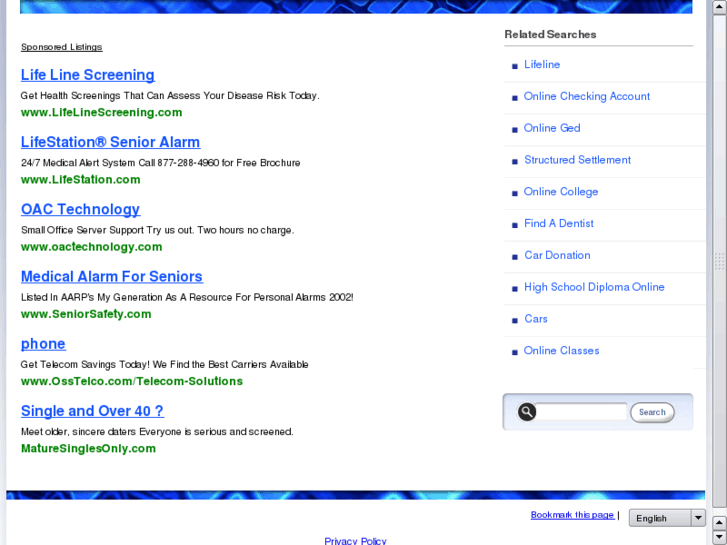Visit www.LifeLineScreening.com green URL

click(102, 113)
